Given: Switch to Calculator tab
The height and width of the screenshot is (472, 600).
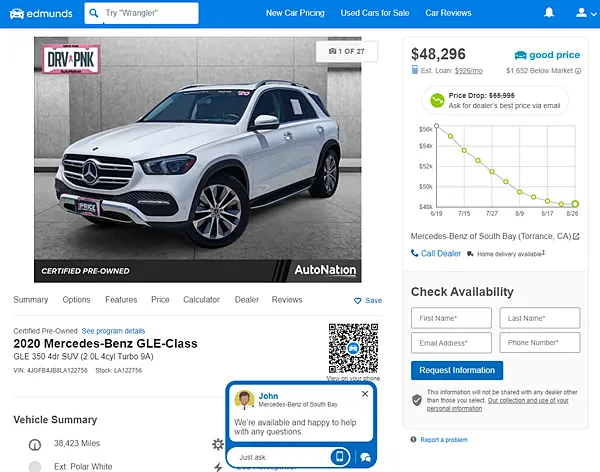Looking at the screenshot, I should (201, 300).
